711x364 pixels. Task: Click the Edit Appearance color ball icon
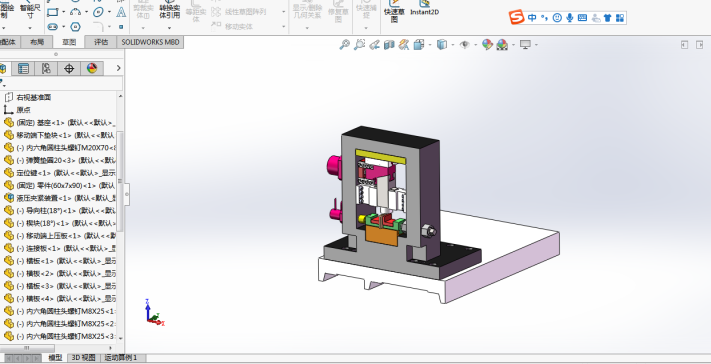tap(487, 44)
